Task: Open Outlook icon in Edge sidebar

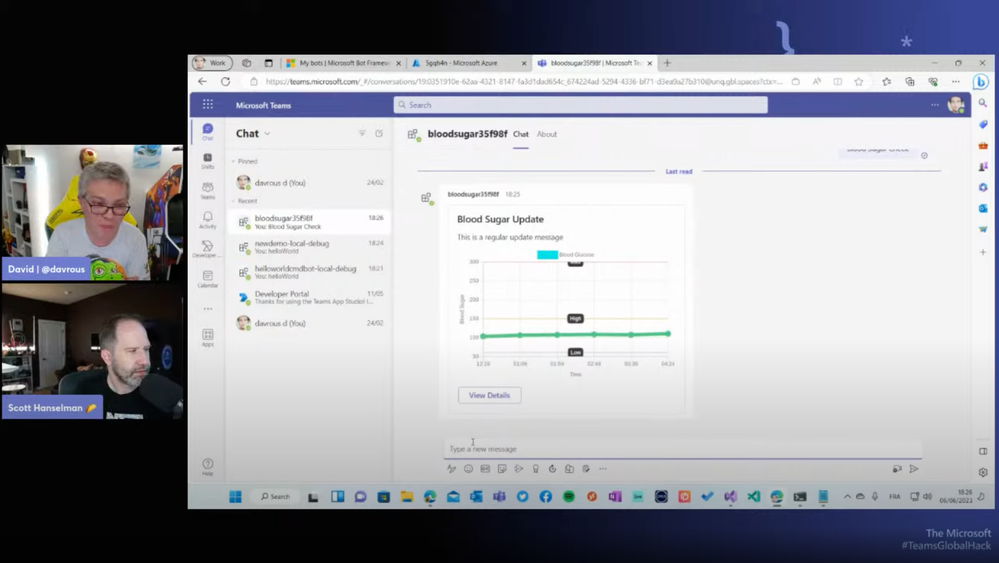Action: coord(983,208)
